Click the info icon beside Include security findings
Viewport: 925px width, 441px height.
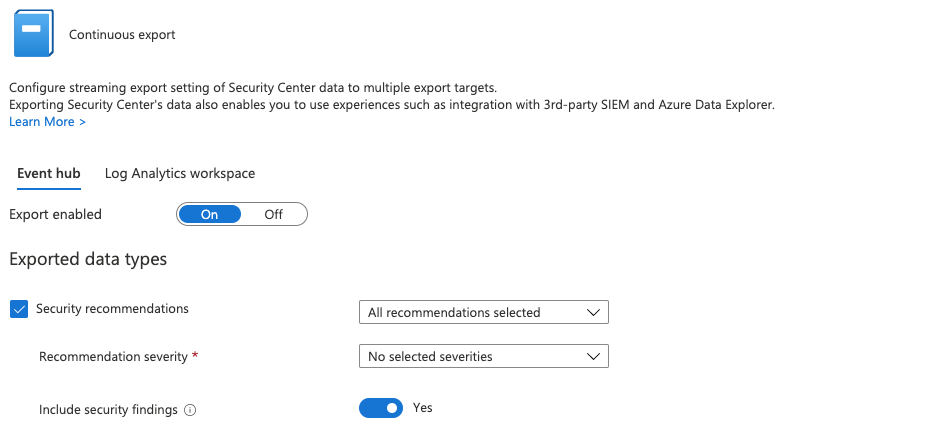[190, 410]
